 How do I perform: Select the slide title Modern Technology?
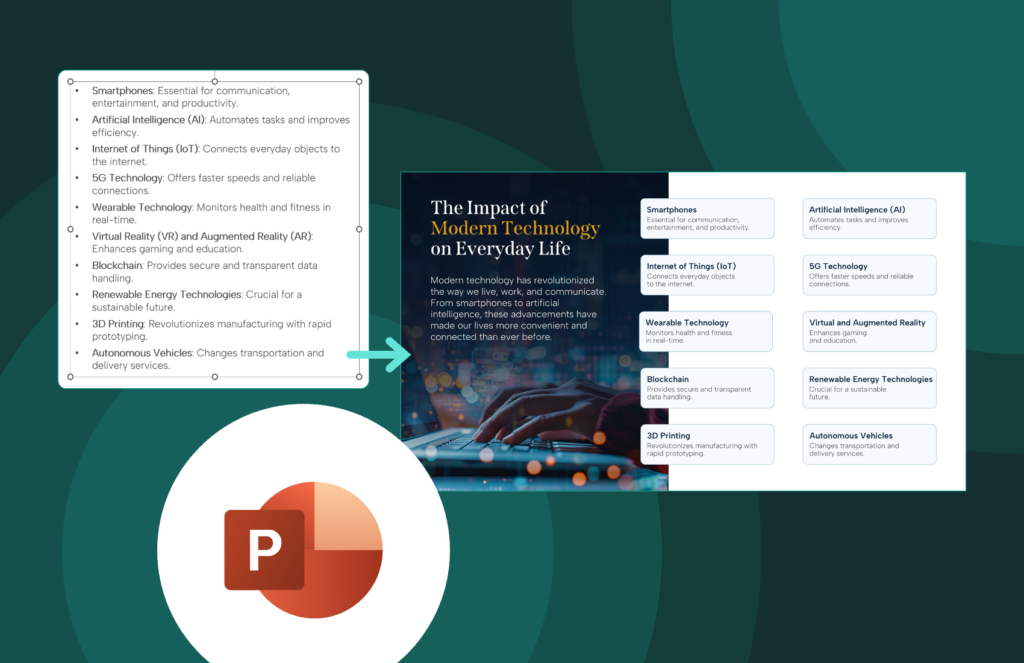point(513,228)
